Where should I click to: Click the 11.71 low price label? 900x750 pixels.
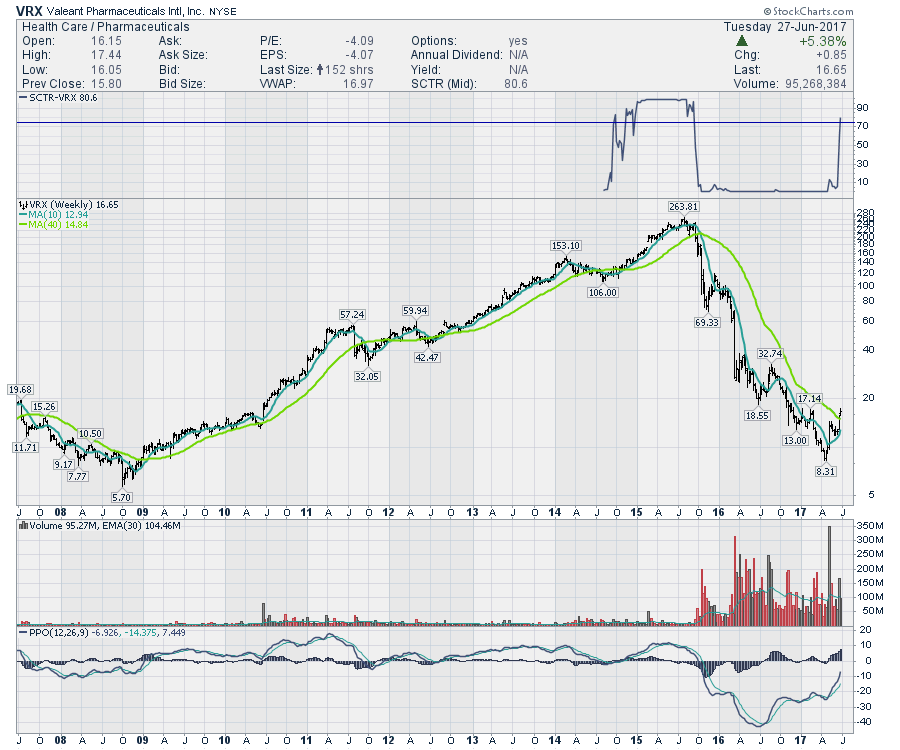tap(25, 448)
